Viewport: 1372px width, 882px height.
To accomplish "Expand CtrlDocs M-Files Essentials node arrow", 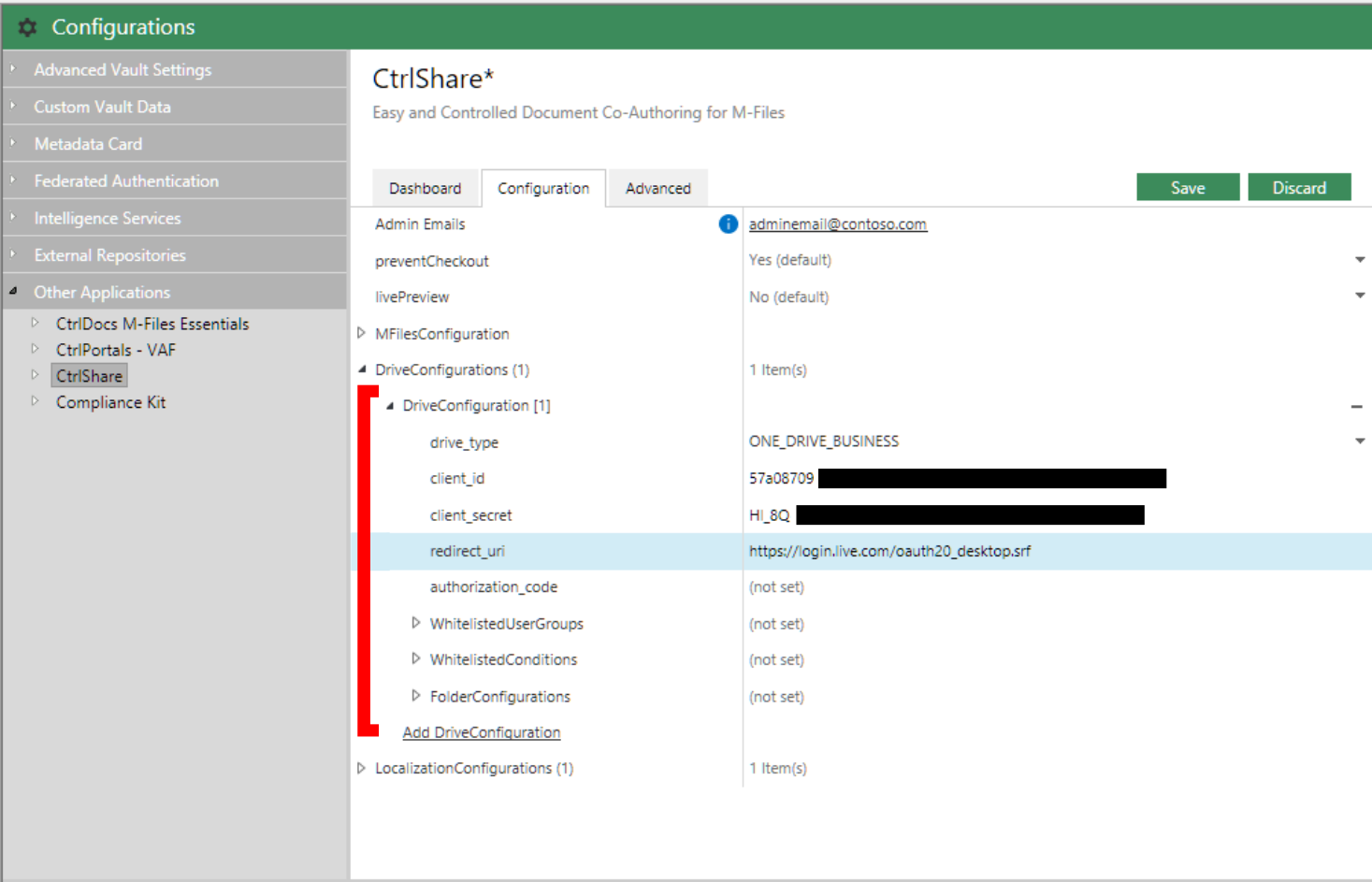I will [36, 323].
